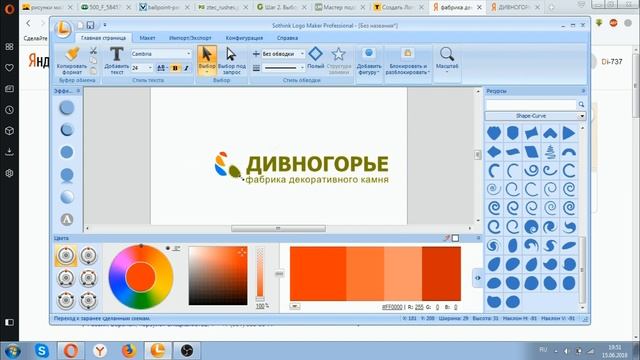640x360 pixels.
Task: Click the Масштаб magnifier icon
Action: coord(447,54)
